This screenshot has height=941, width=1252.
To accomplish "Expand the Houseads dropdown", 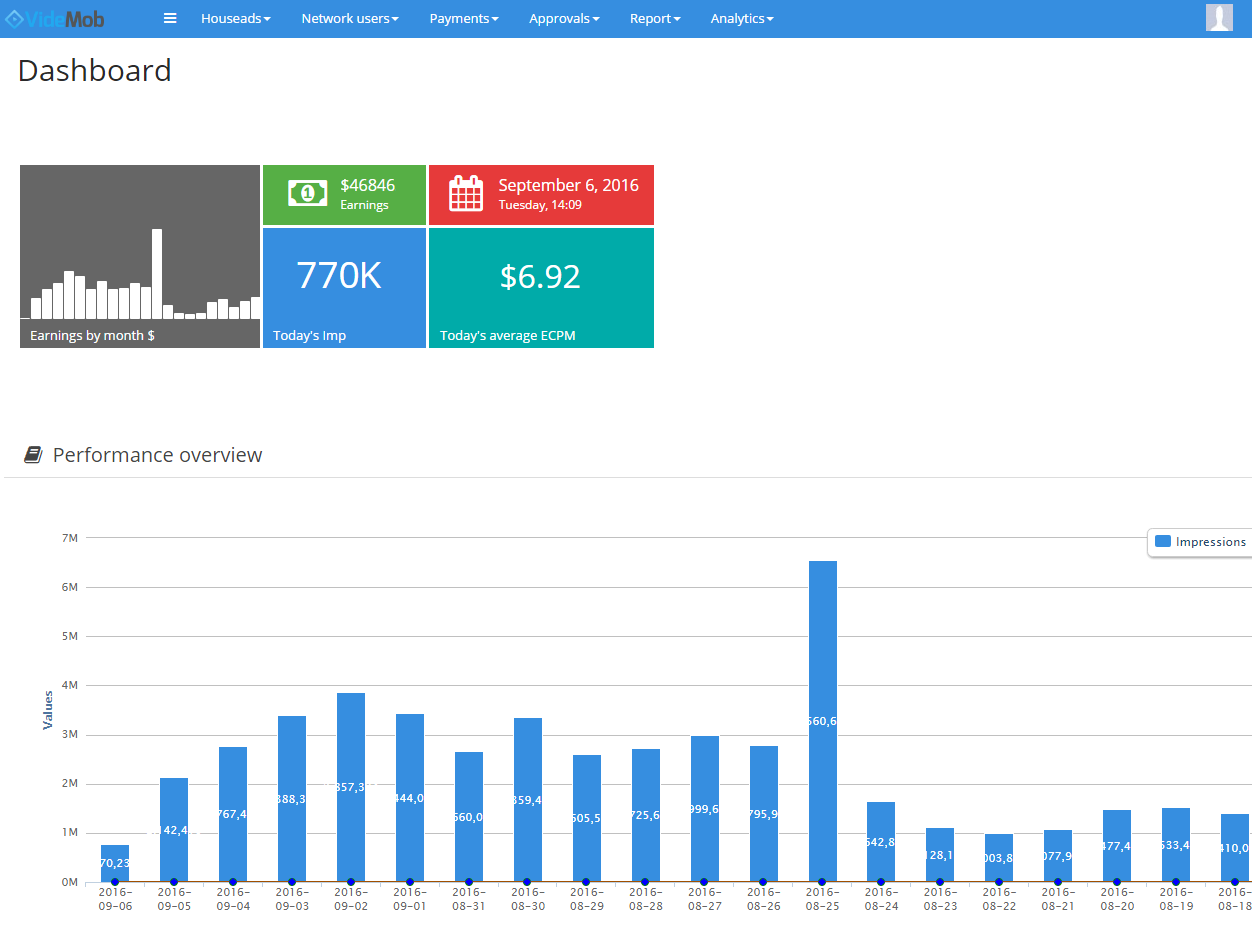I will pyautogui.click(x=236, y=18).
